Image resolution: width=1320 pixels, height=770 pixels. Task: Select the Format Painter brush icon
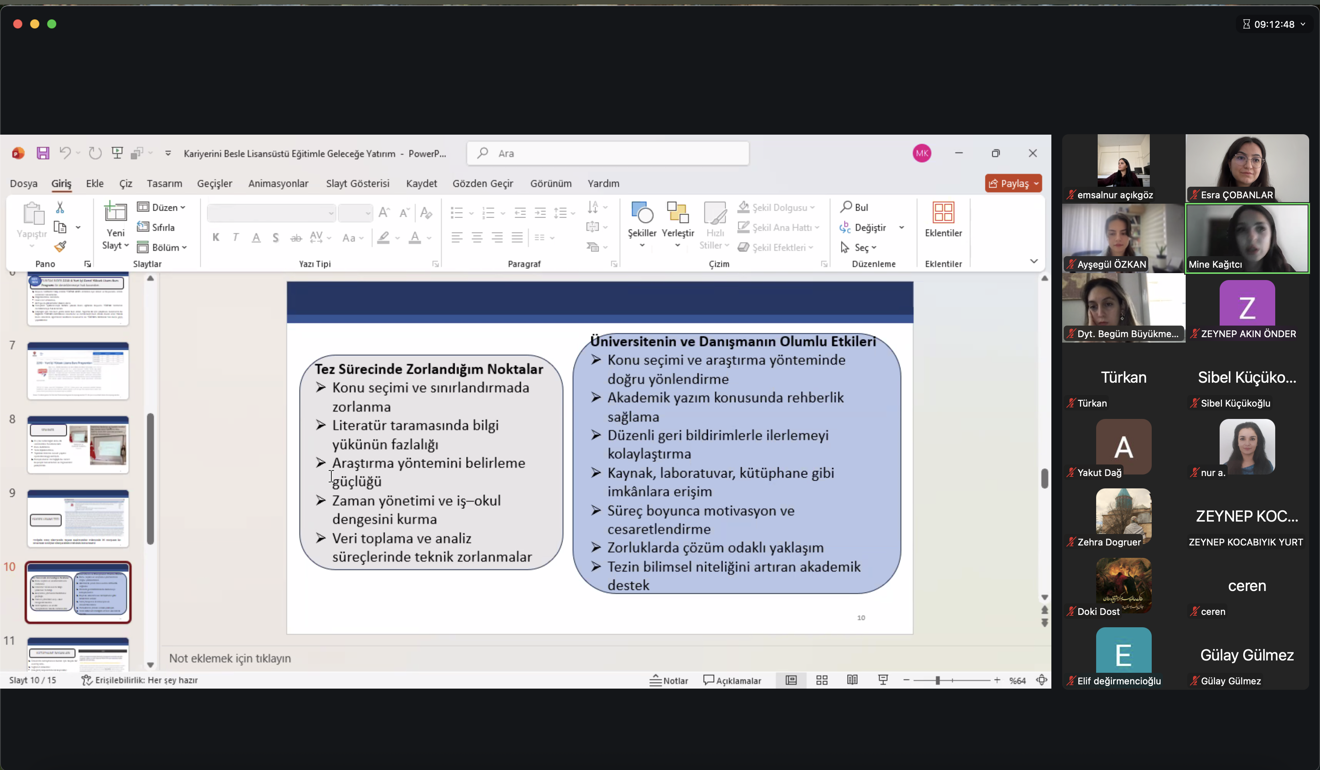point(60,247)
